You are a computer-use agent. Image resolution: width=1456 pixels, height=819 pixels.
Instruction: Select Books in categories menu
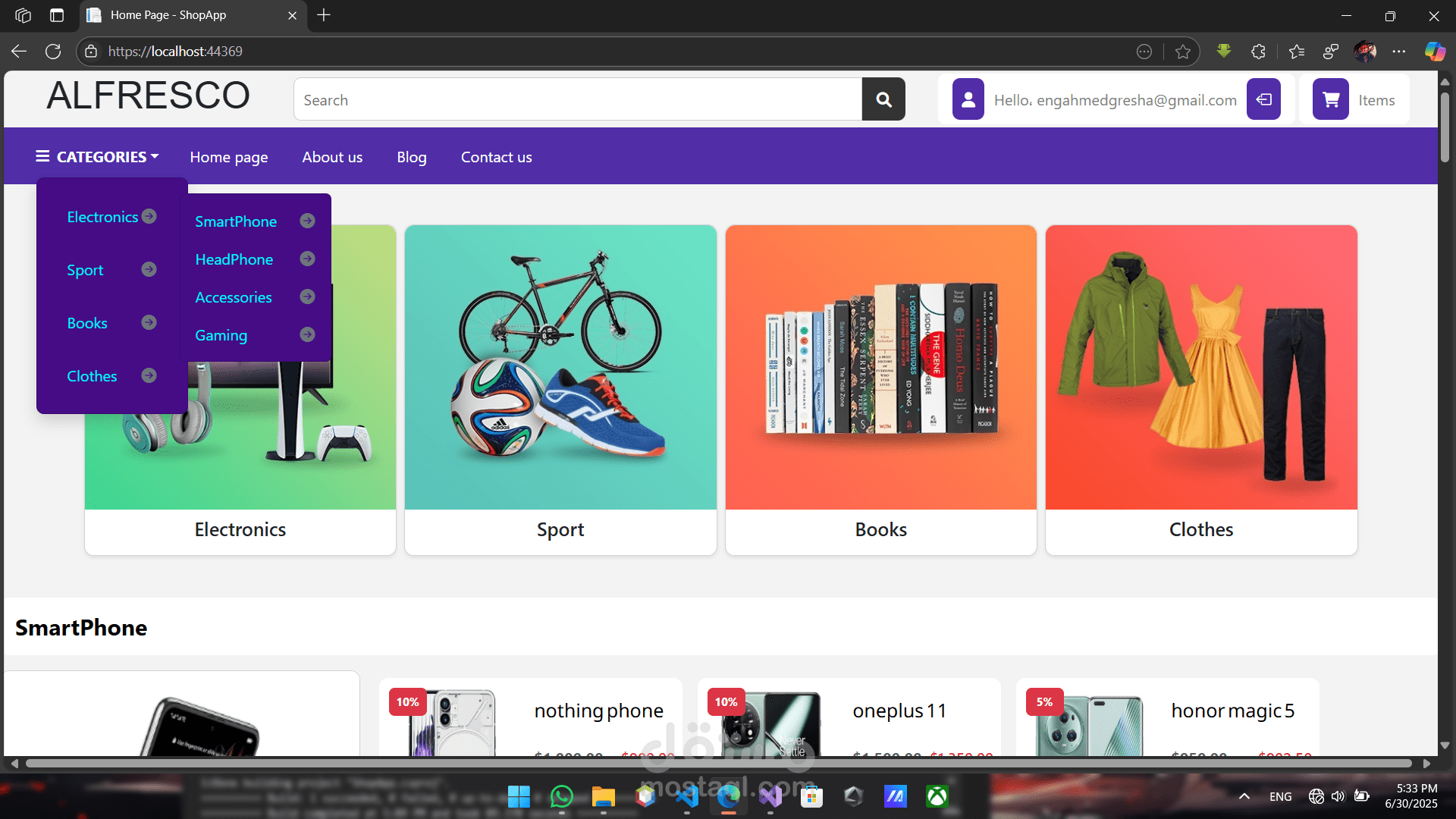(x=87, y=323)
